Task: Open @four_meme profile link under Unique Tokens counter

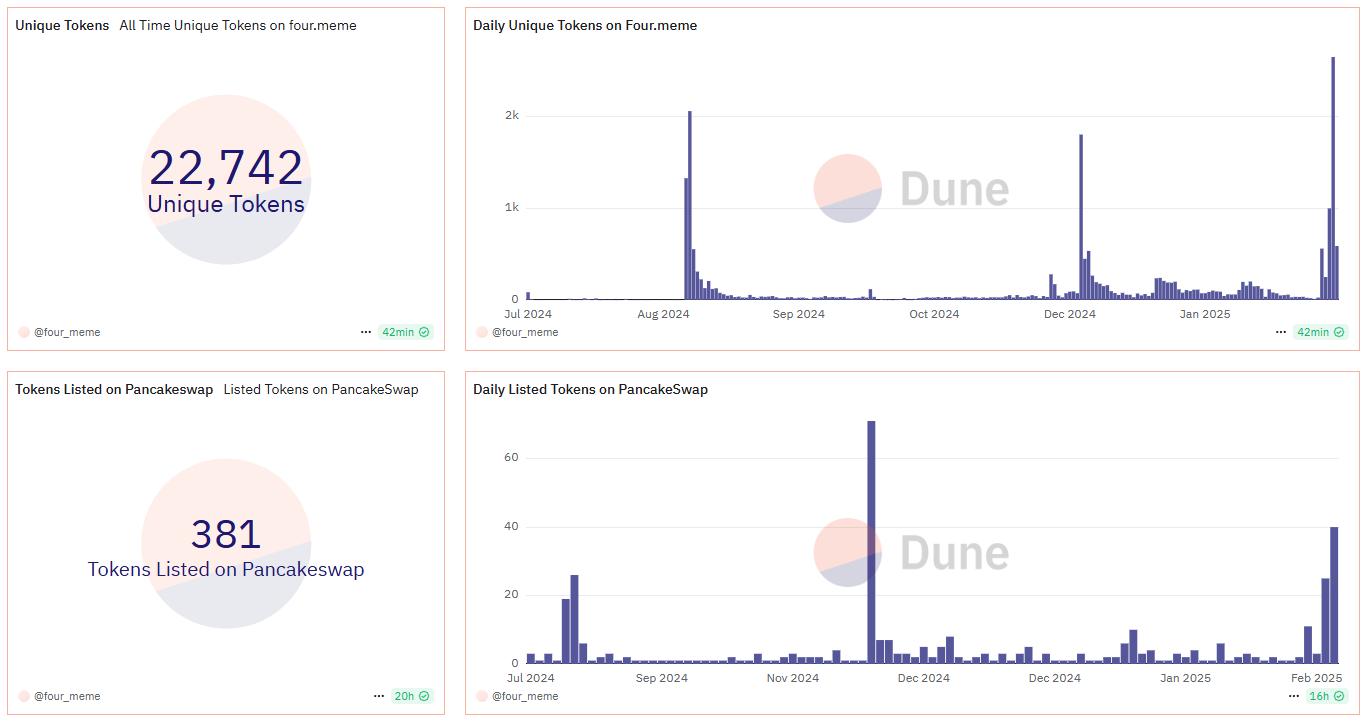Action: tap(67, 332)
